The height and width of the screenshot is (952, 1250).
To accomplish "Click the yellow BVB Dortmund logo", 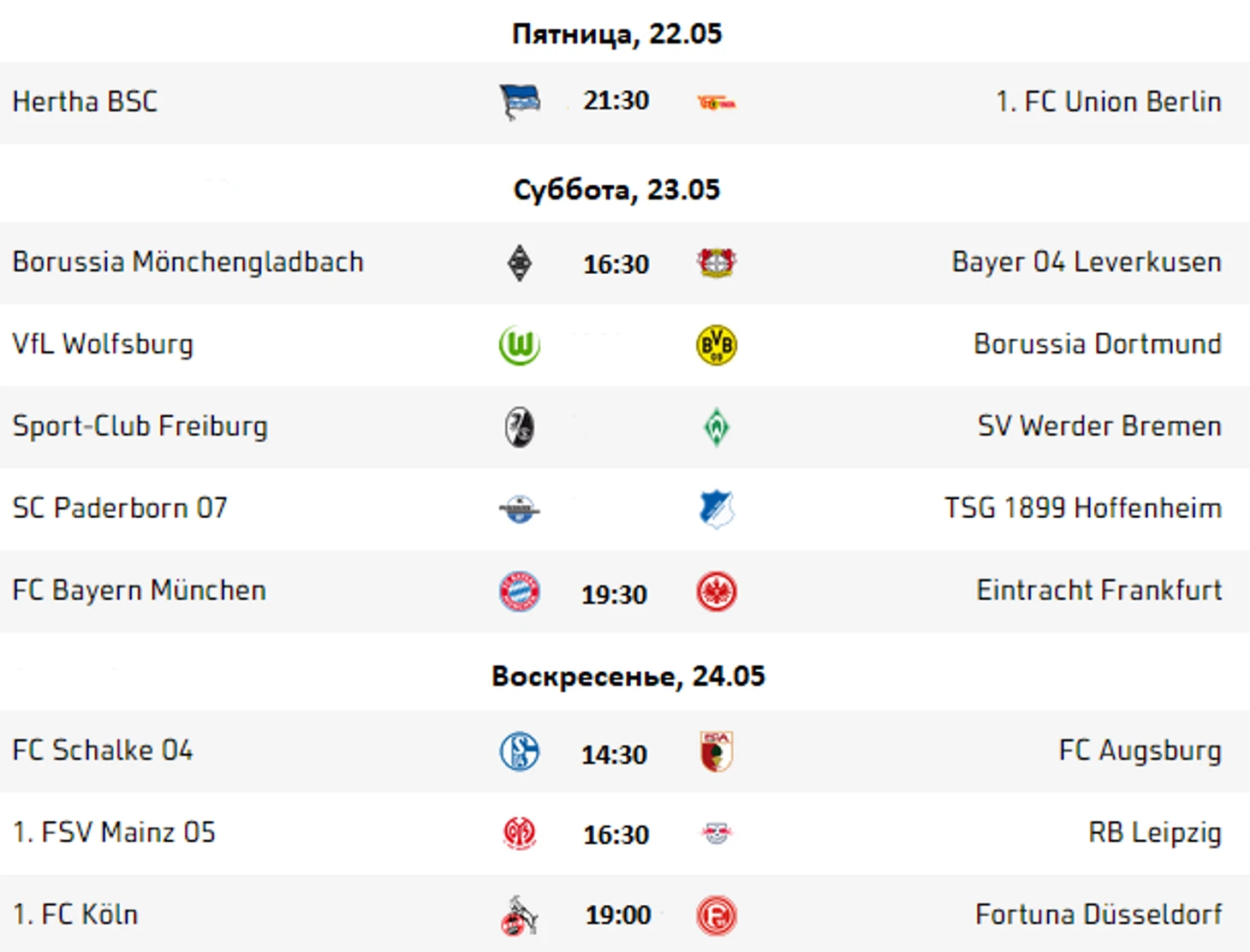I will tap(717, 345).
